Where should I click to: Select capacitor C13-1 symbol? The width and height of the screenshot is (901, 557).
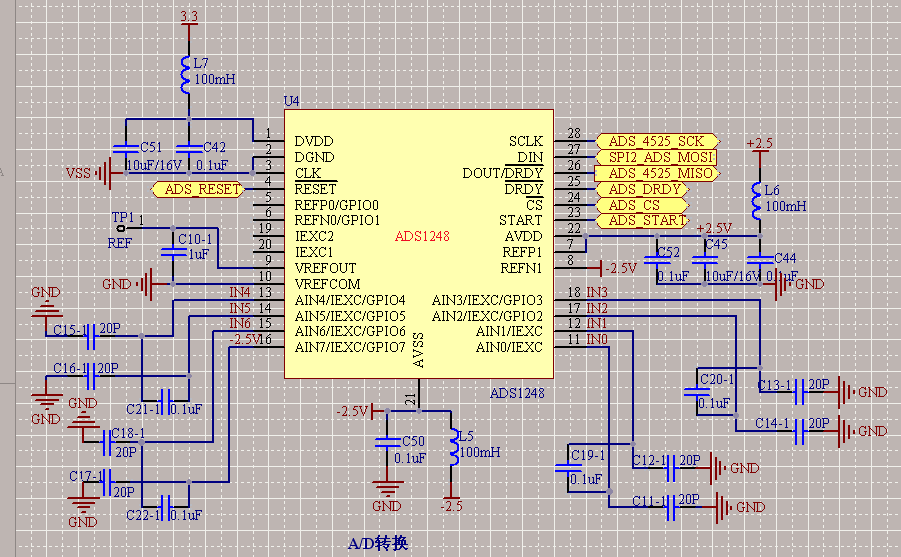click(799, 393)
